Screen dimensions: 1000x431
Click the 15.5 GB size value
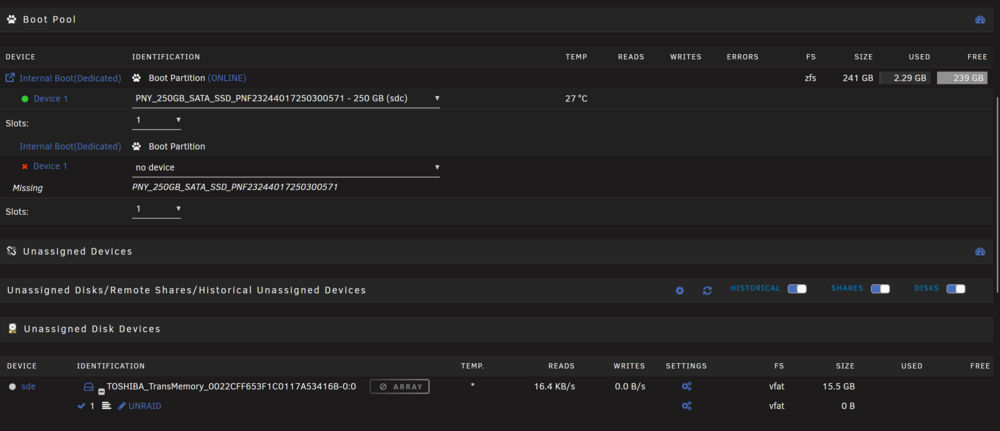pos(839,386)
